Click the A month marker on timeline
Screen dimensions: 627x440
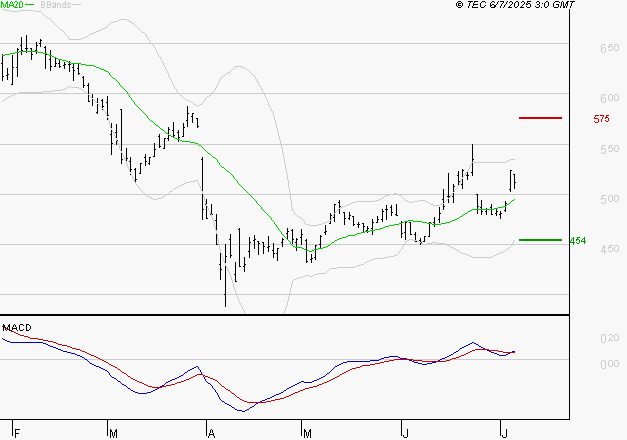pos(212,434)
